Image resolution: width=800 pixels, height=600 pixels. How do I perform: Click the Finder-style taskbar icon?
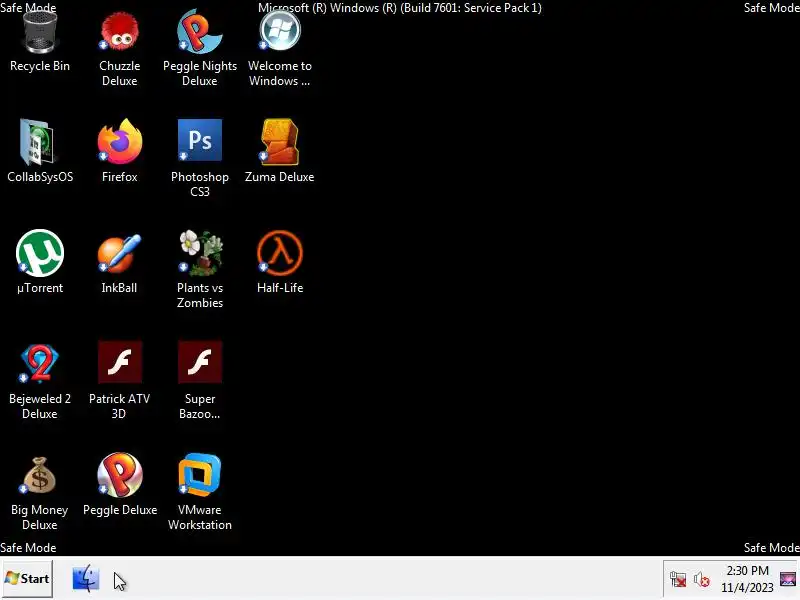pos(86,579)
